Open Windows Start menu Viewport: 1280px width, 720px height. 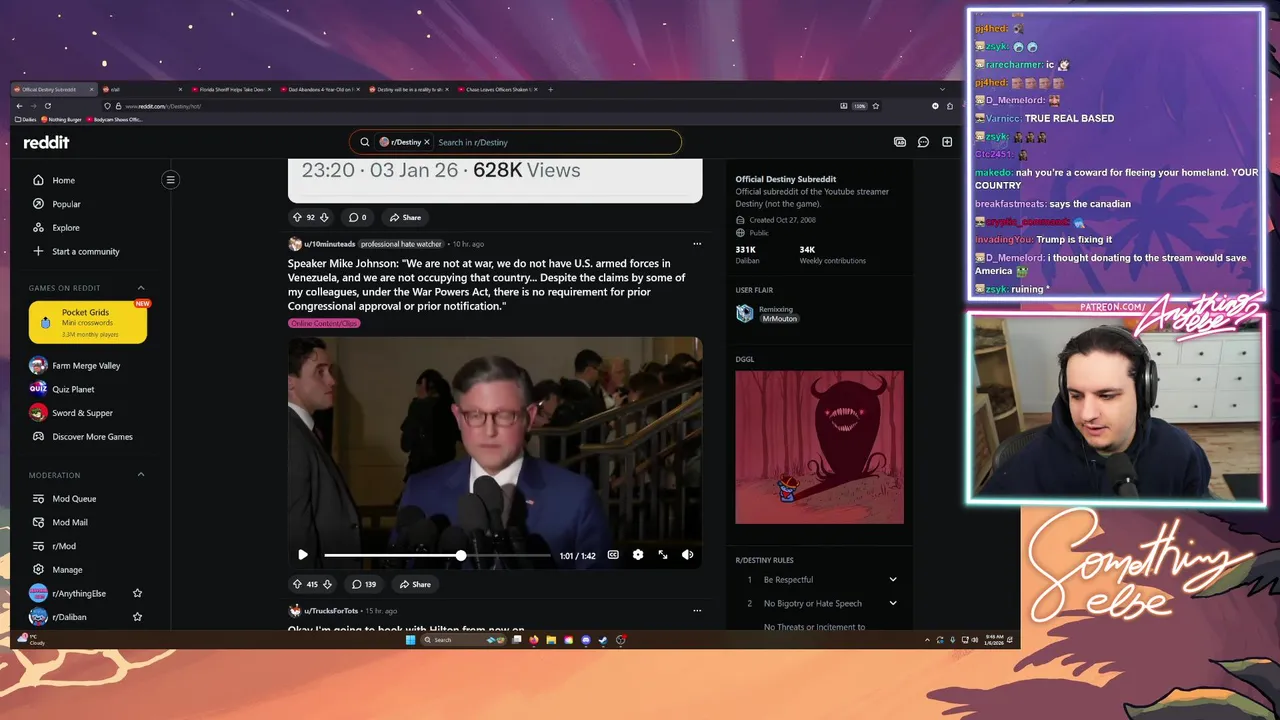click(410, 640)
